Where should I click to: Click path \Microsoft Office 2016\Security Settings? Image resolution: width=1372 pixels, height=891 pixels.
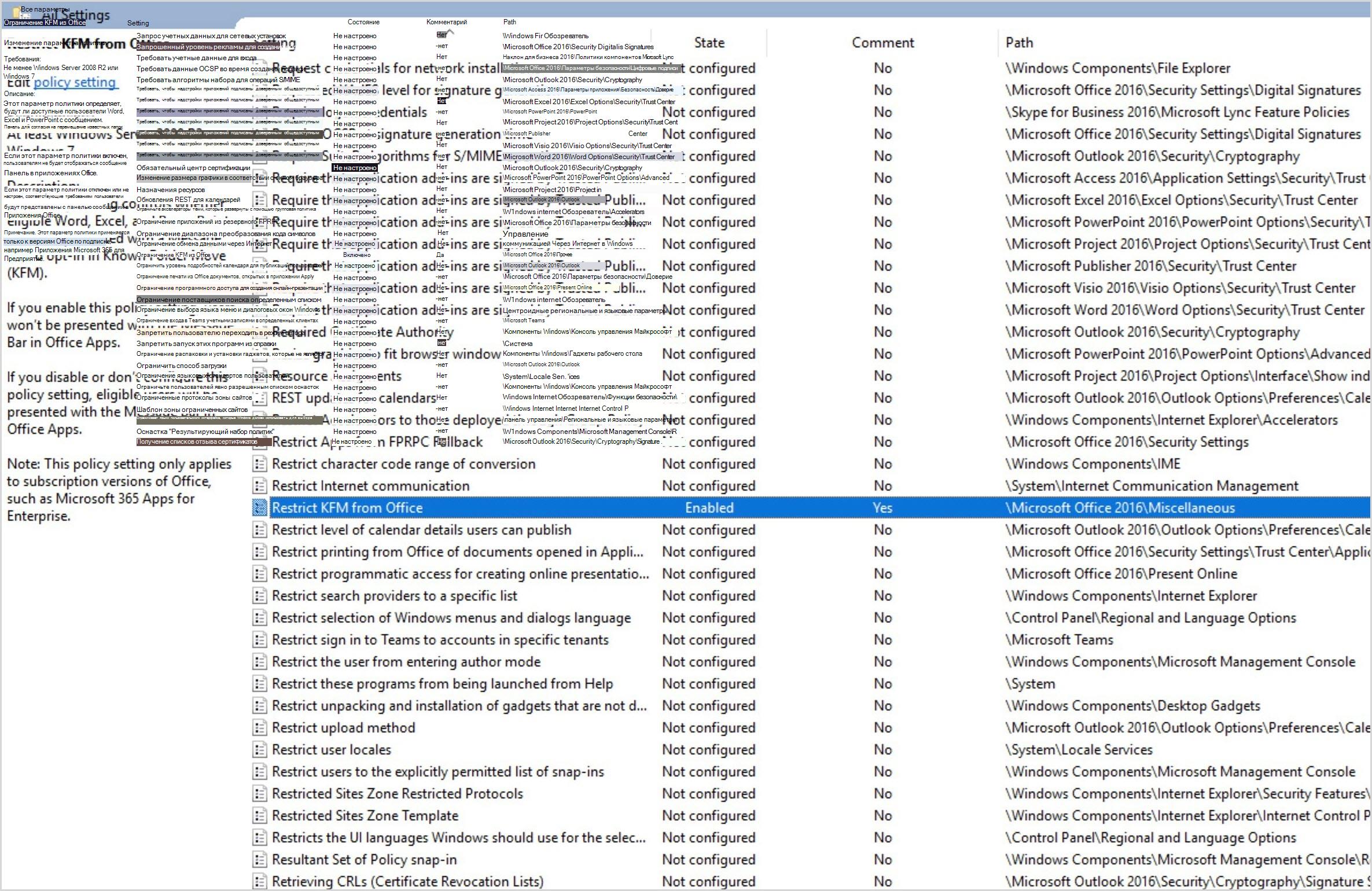[x=1127, y=442]
